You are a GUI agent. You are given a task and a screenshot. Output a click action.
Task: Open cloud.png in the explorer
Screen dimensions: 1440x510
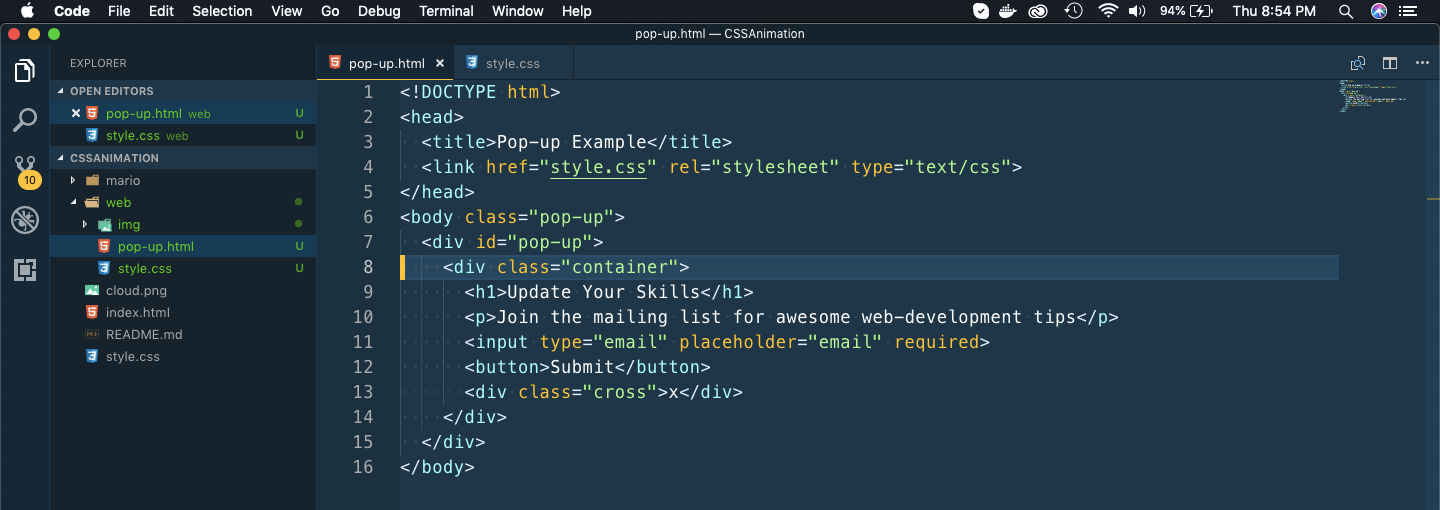click(x=183, y=291)
